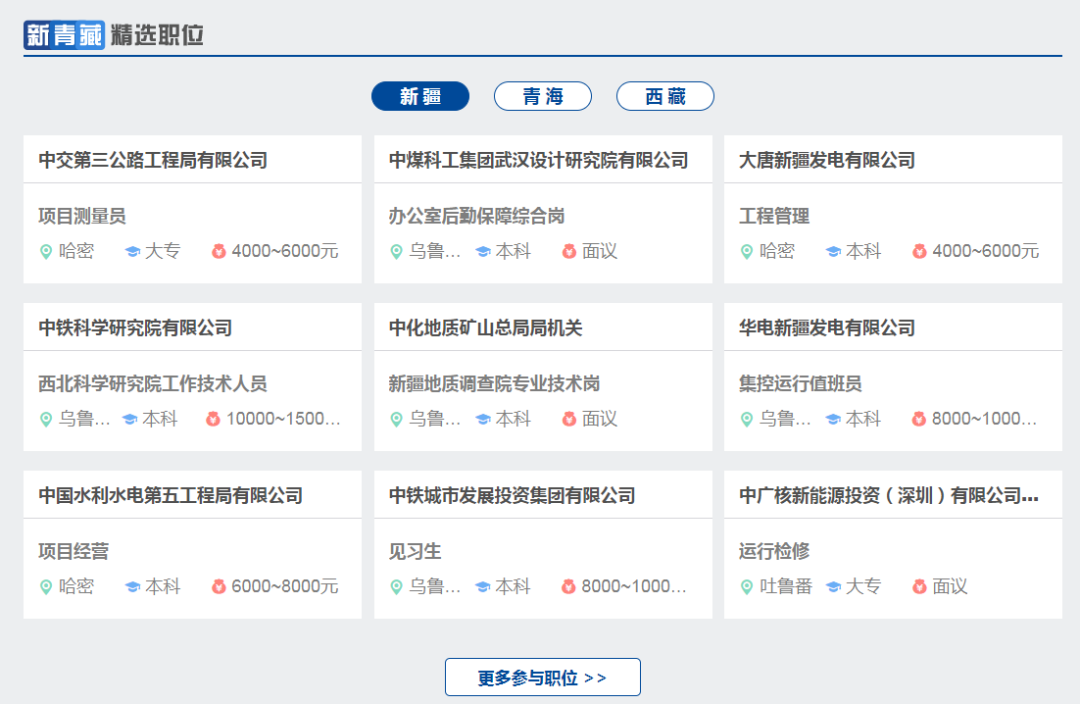This screenshot has height=704, width=1080.
Task: Switch to the 新疆 region tab
Action: coord(420,96)
